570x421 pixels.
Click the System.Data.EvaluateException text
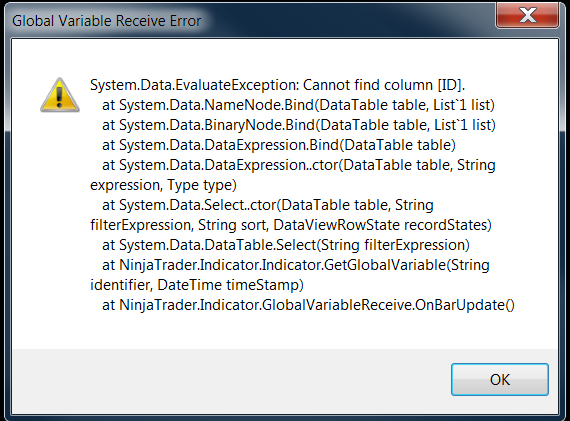tap(194, 85)
